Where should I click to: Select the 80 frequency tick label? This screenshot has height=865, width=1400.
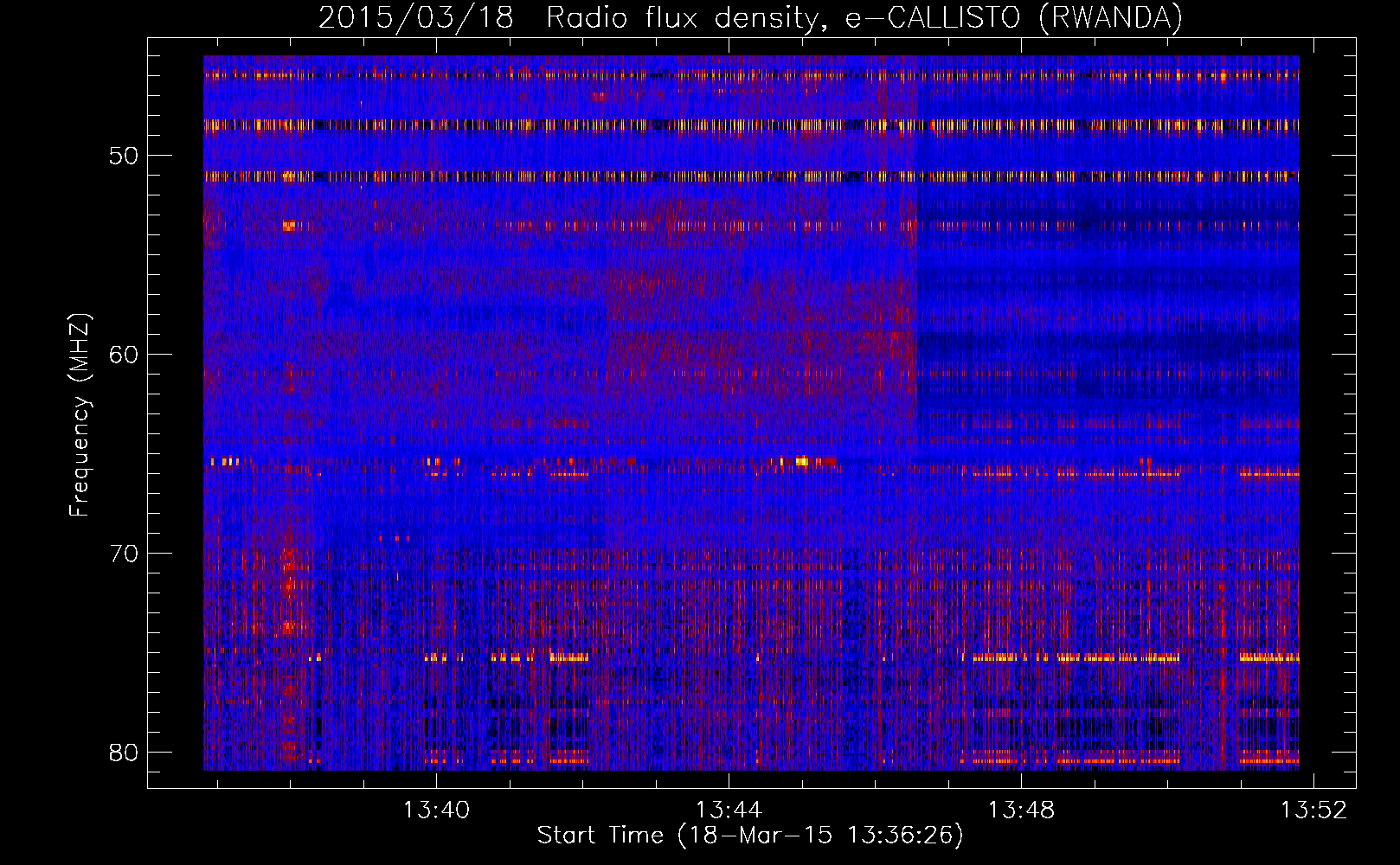click(x=124, y=753)
